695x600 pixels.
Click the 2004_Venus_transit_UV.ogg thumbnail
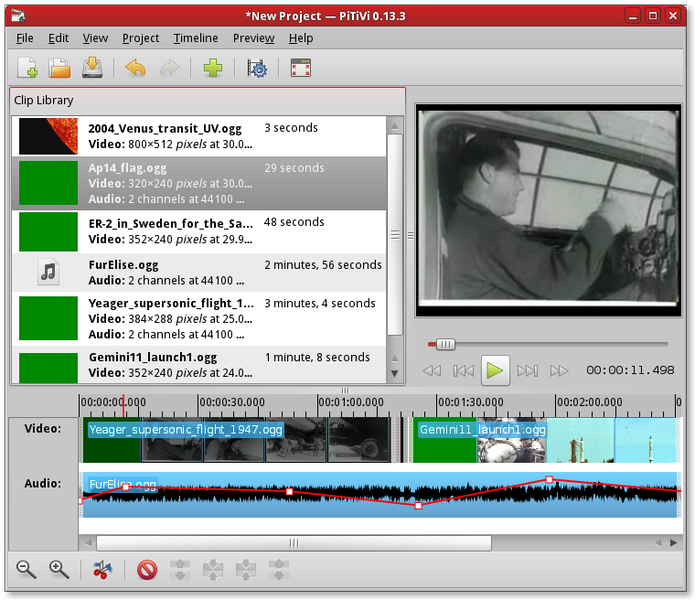(48, 136)
